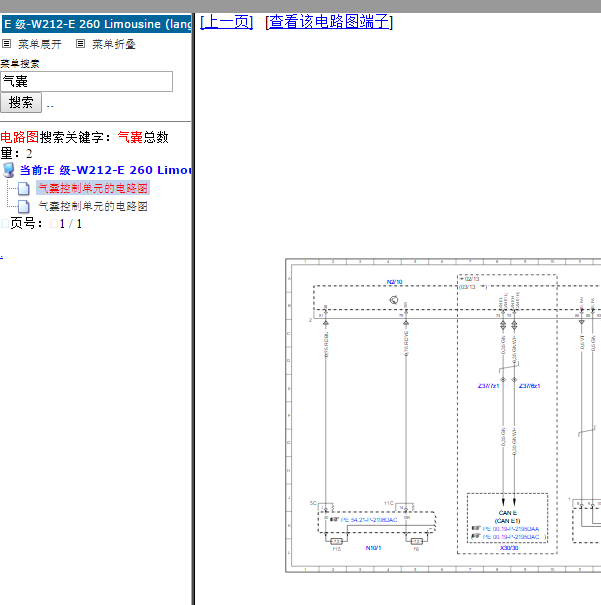Click the 菜单折叠 collapse-menu icon

pyautogui.click(x=80, y=44)
